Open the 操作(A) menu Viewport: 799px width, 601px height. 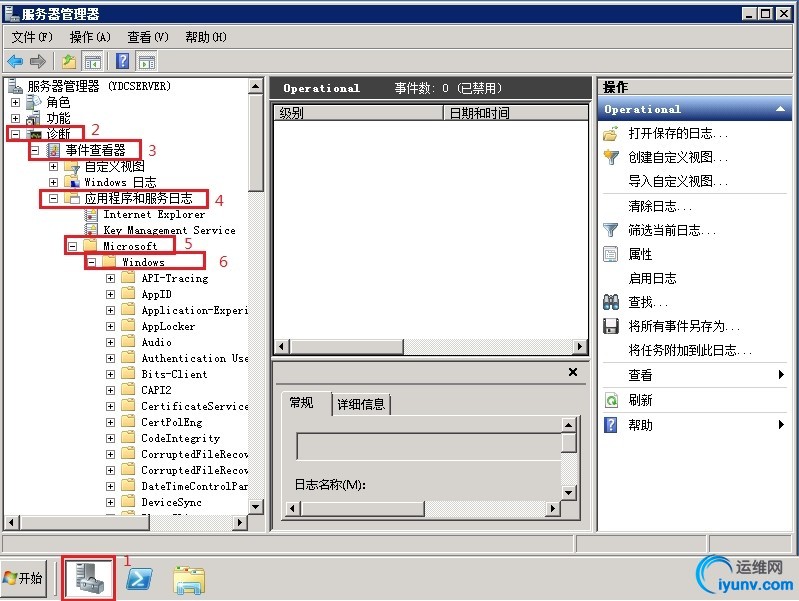90,37
